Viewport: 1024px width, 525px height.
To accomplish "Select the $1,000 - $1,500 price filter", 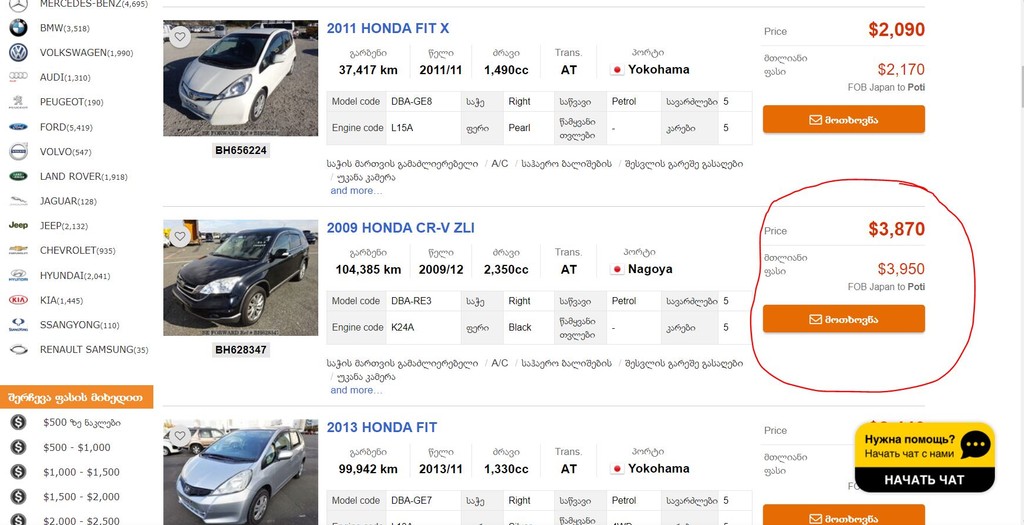I will (81, 472).
